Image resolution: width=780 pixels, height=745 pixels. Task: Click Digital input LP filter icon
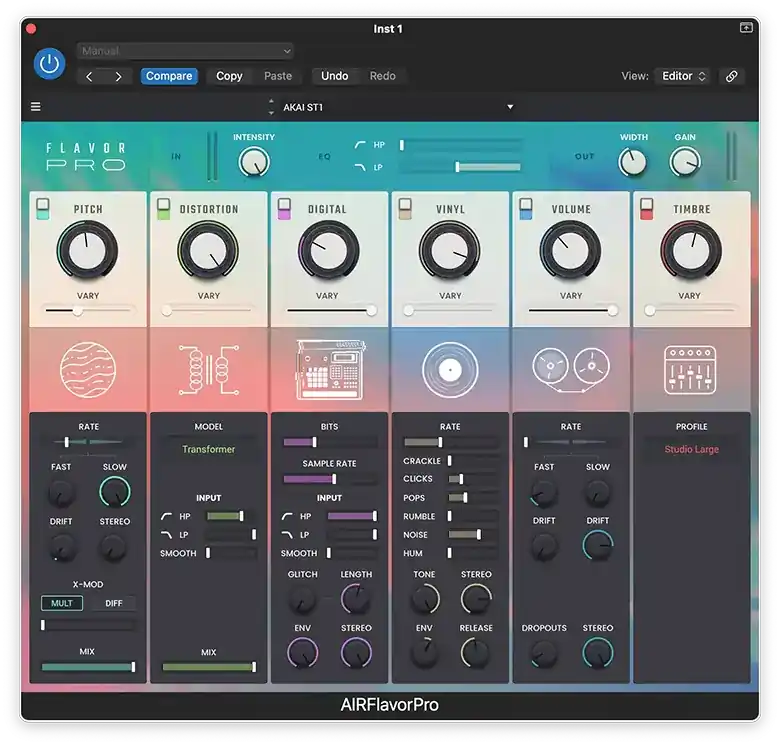(287, 535)
